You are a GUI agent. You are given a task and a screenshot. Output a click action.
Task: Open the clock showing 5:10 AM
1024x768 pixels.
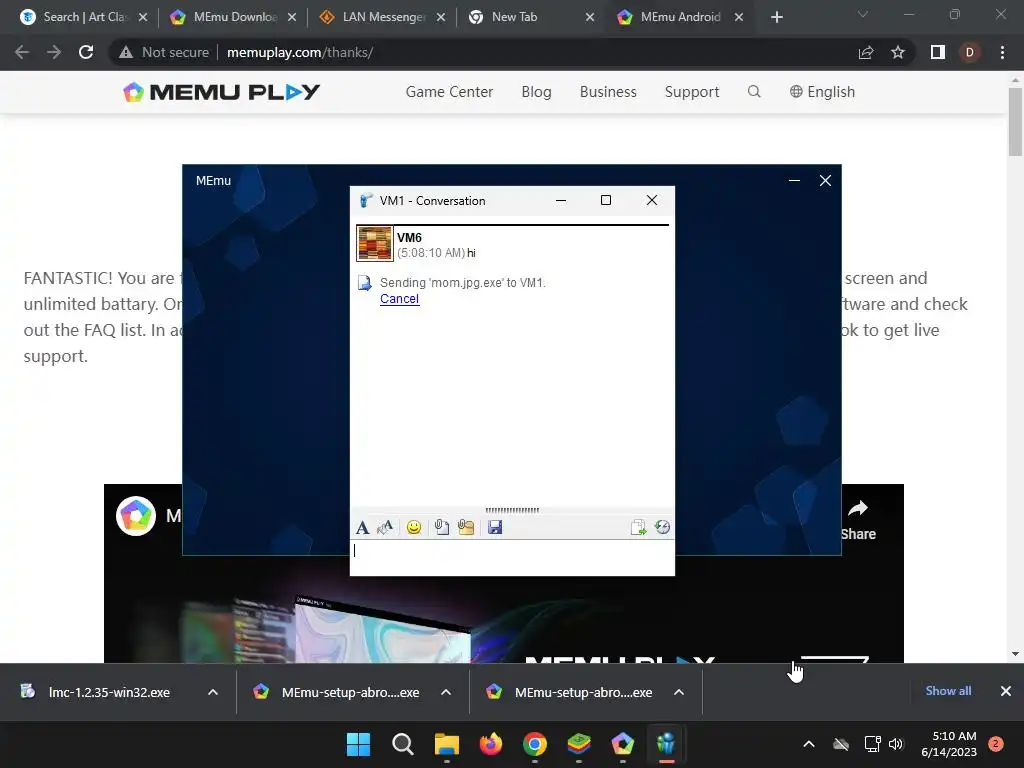(x=949, y=744)
